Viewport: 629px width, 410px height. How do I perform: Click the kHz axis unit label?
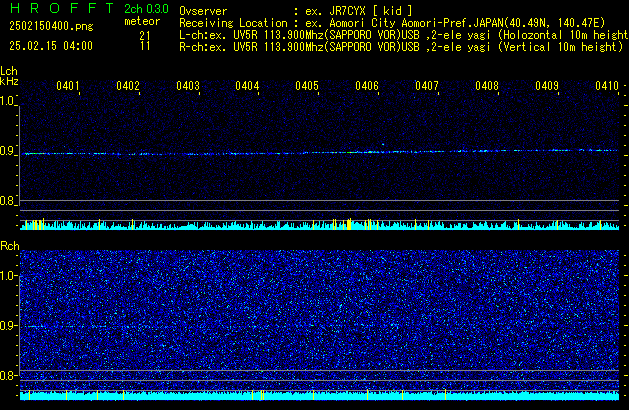click(x=9, y=81)
